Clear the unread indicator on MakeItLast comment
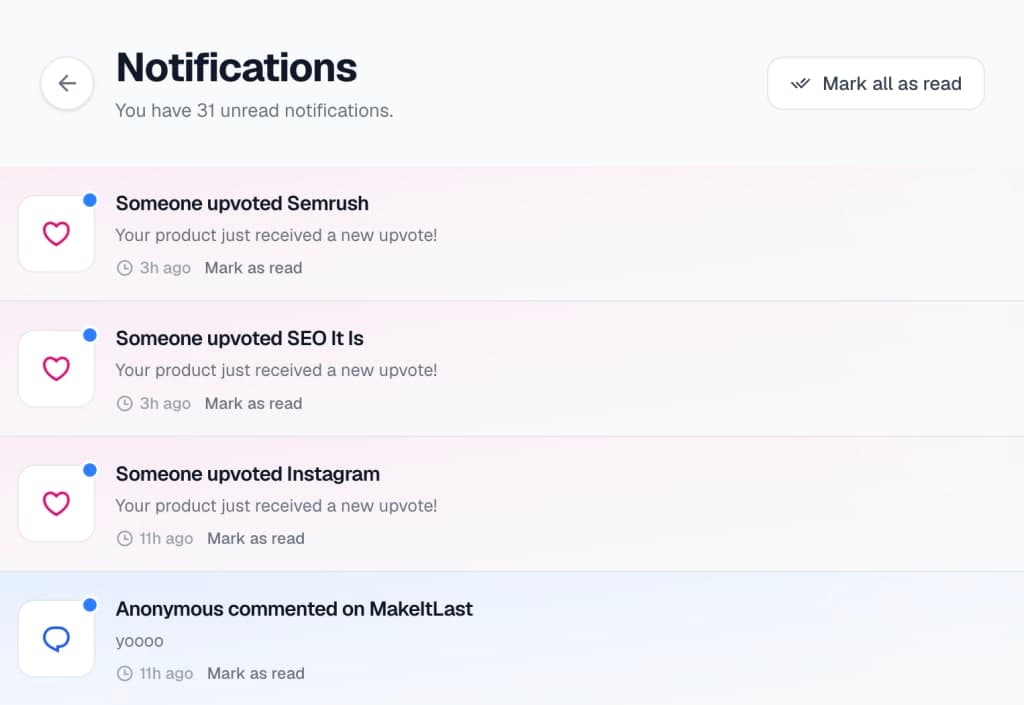The width and height of the screenshot is (1024, 705). click(91, 602)
